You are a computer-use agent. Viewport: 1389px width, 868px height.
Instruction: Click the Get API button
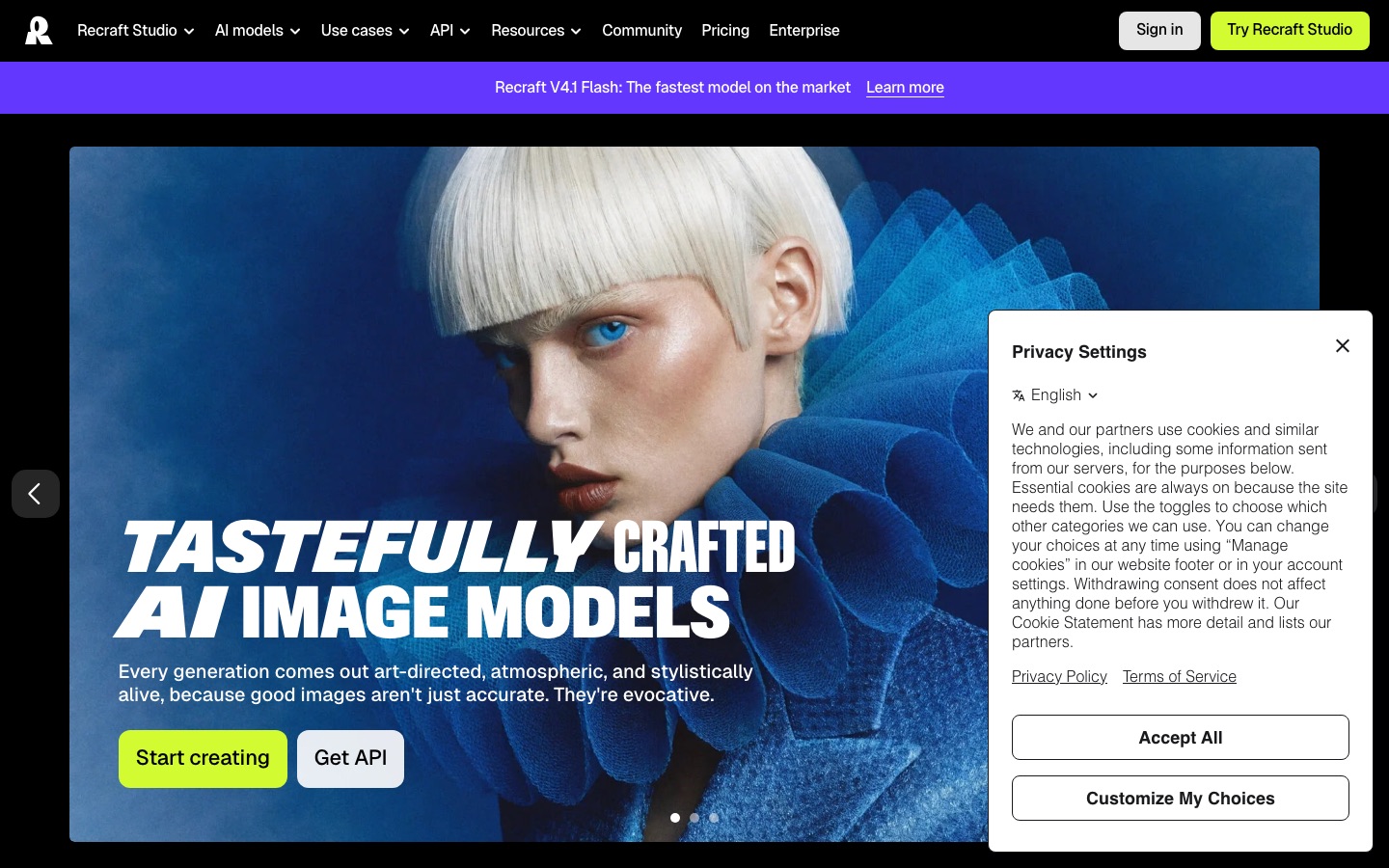[x=350, y=759]
